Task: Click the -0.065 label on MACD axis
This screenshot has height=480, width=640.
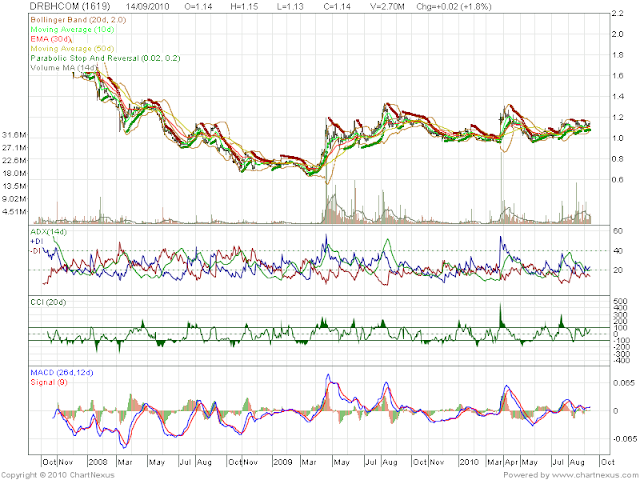Action: pyautogui.click(x=623, y=439)
